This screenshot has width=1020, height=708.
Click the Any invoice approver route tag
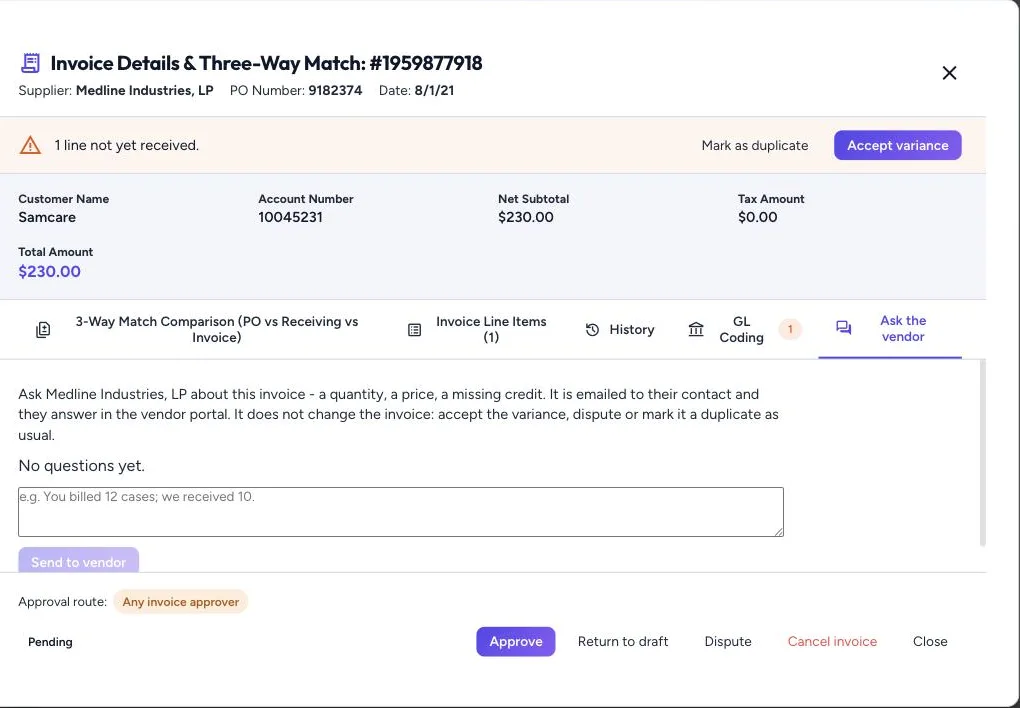point(181,602)
